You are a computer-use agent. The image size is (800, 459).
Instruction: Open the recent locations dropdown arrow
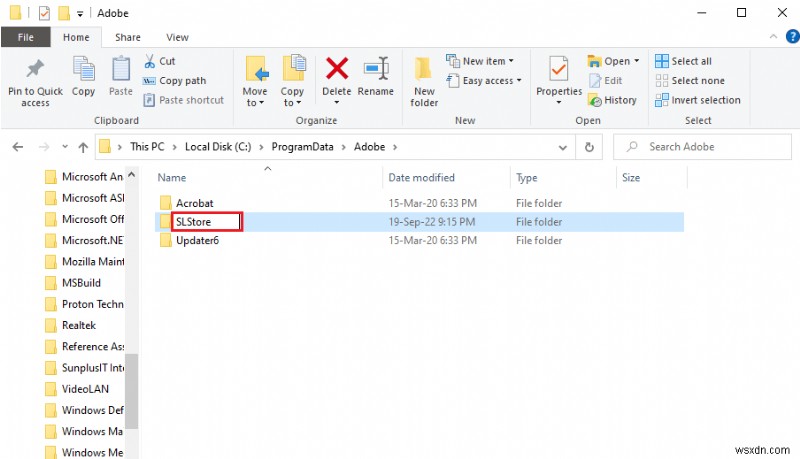(65, 147)
